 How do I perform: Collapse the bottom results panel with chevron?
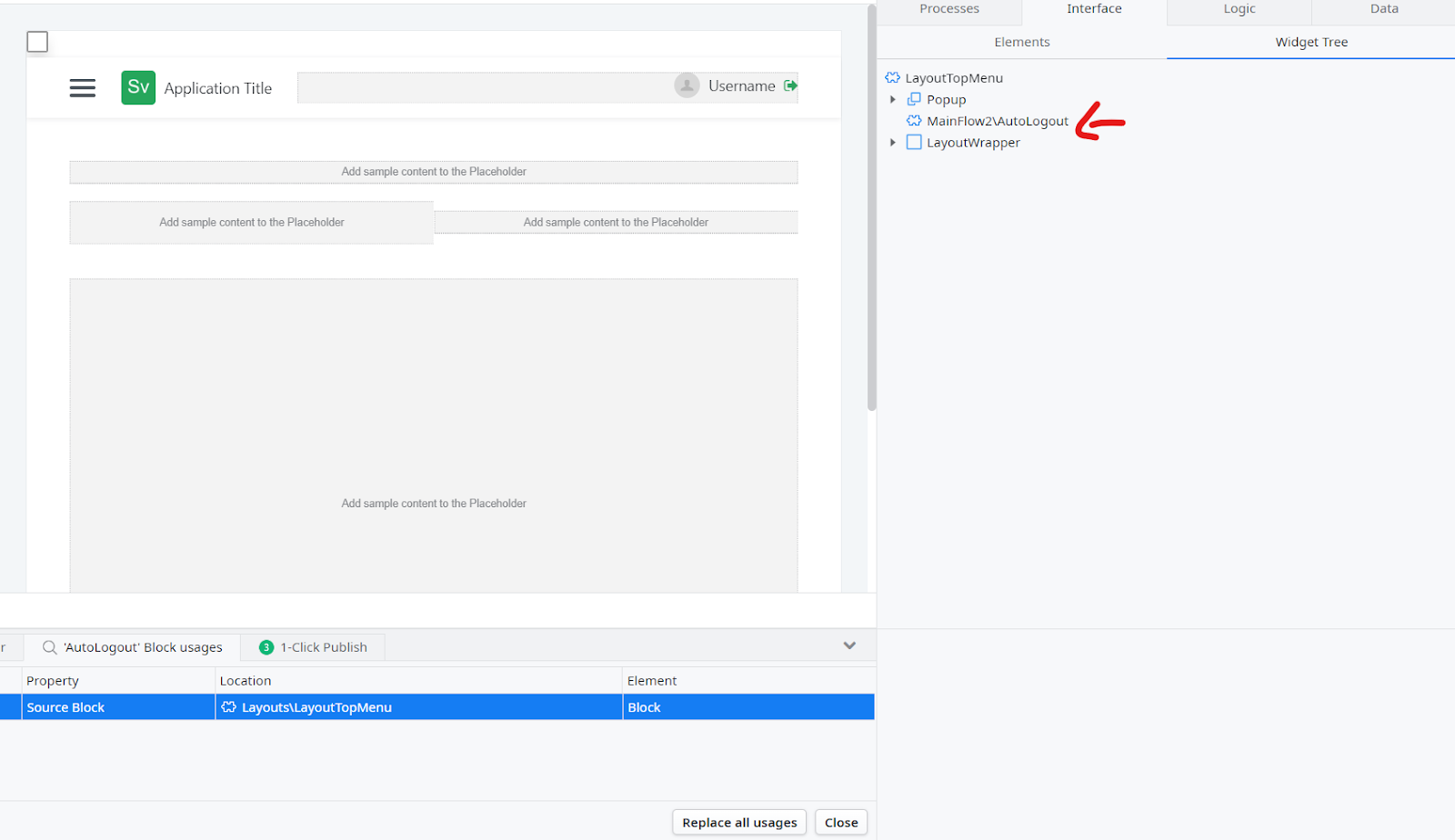pyautogui.click(x=849, y=645)
